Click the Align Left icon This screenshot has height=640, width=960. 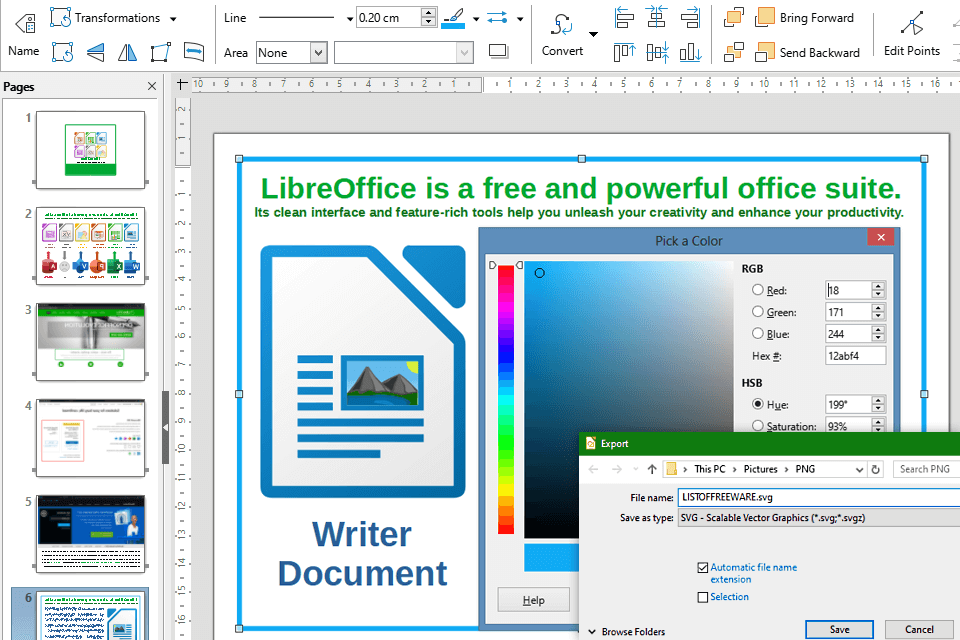pos(624,18)
